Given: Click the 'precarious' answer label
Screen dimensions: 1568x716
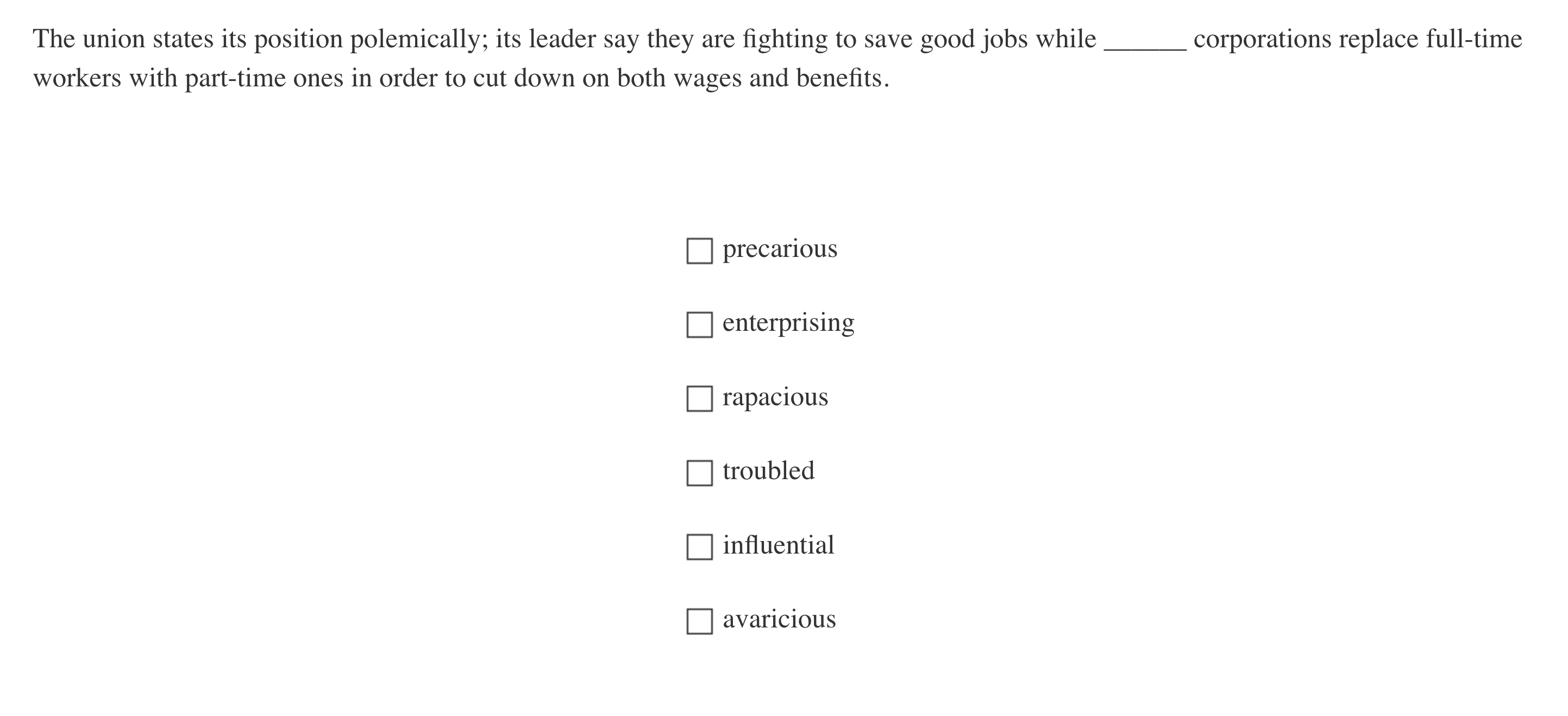Looking at the screenshot, I should pos(780,249).
